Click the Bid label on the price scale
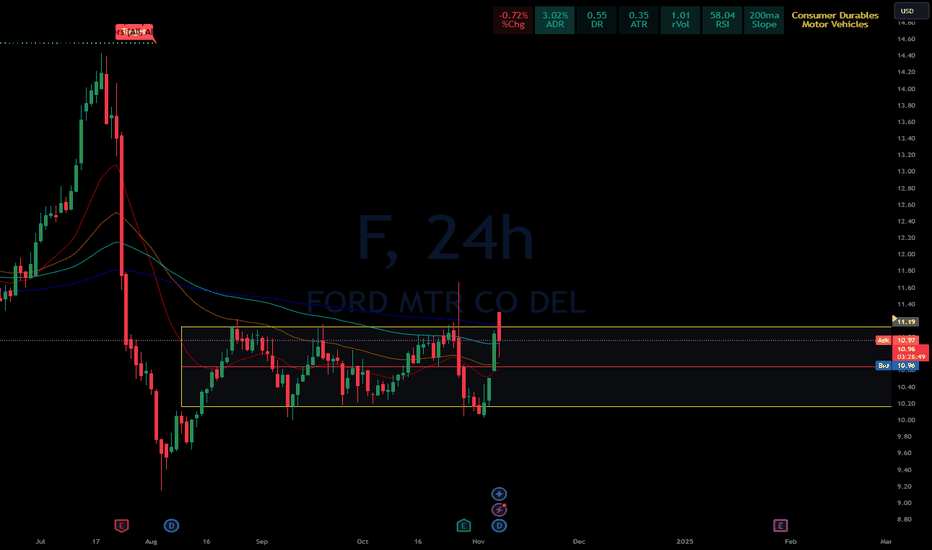The width and height of the screenshot is (932, 550). [x=884, y=366]
